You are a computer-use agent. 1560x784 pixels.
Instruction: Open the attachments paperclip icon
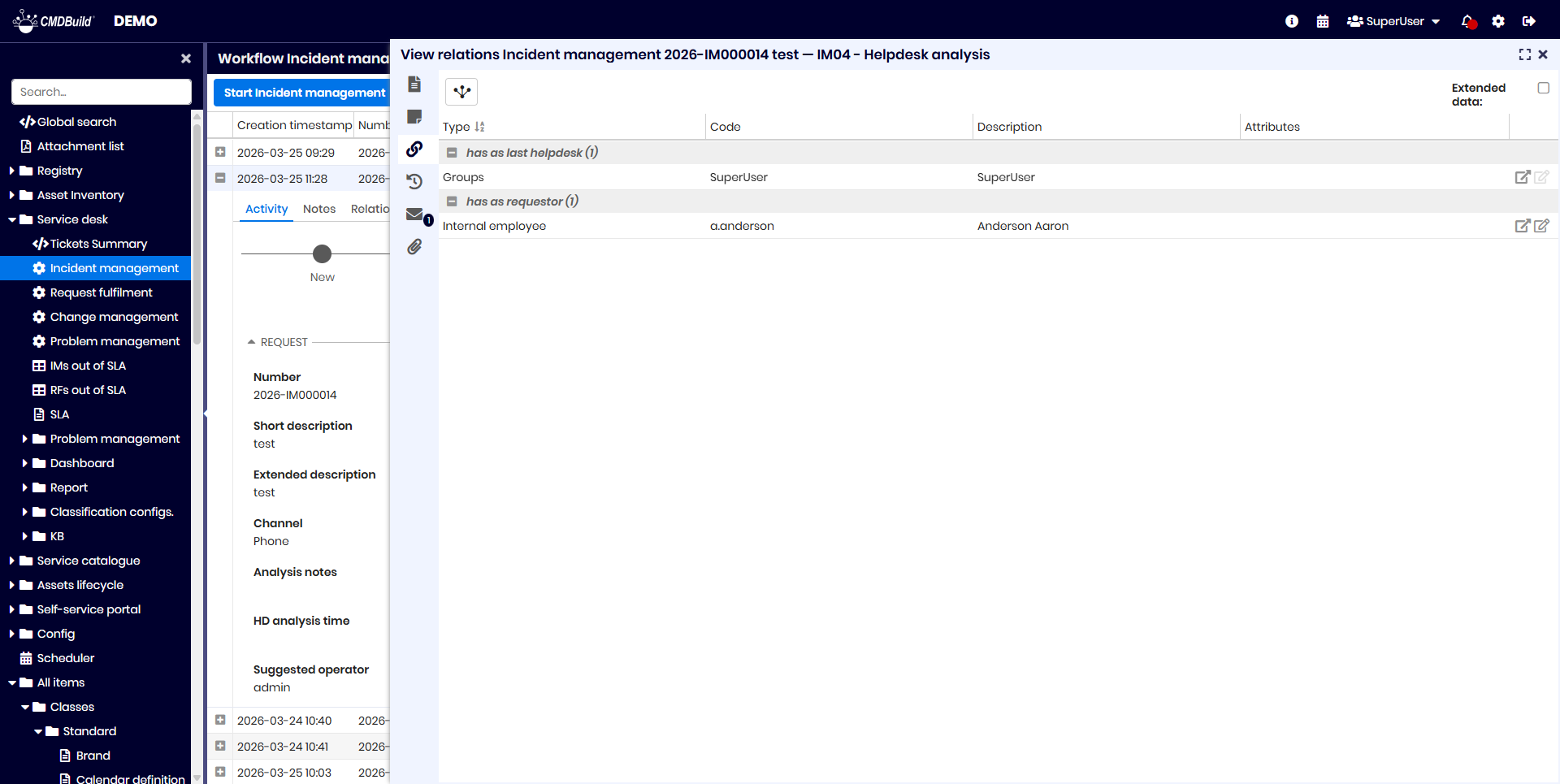point(414,247)
